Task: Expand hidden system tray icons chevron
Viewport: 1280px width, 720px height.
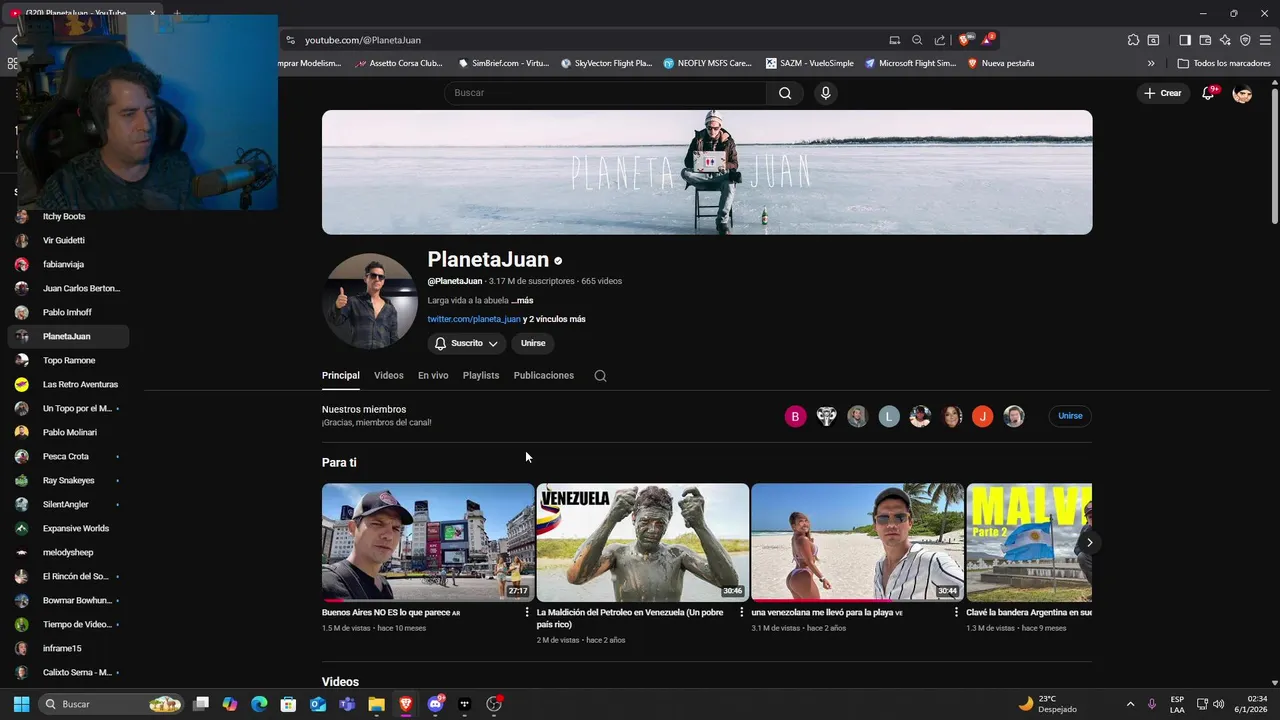Action: tap(1130, 704)
